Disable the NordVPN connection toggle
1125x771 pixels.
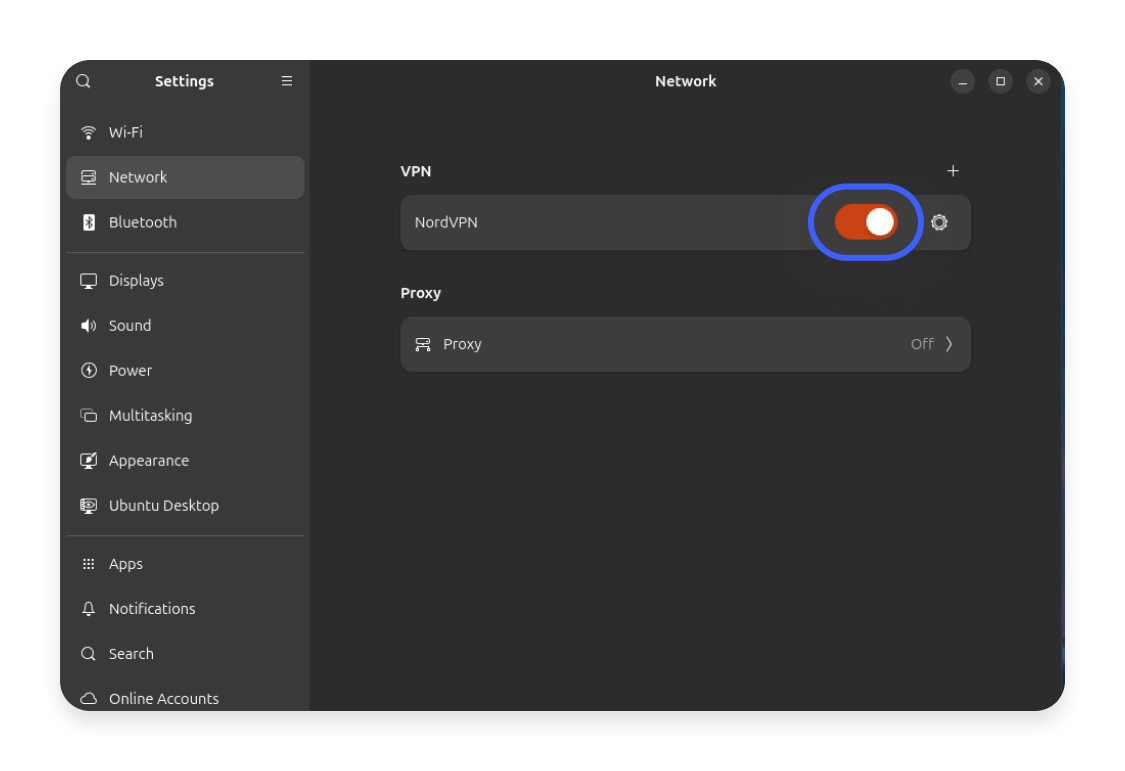click(x=865, y=222)
